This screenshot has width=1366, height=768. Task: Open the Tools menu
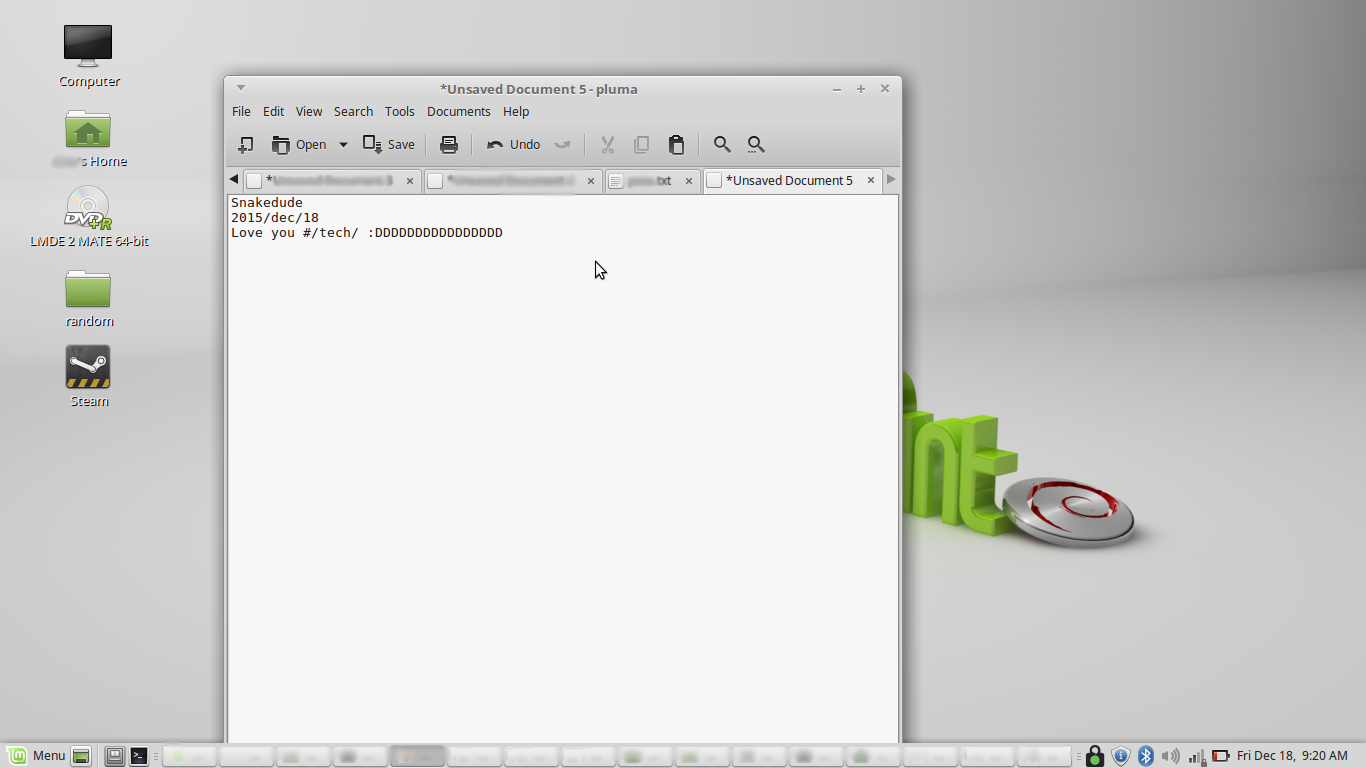400,112
